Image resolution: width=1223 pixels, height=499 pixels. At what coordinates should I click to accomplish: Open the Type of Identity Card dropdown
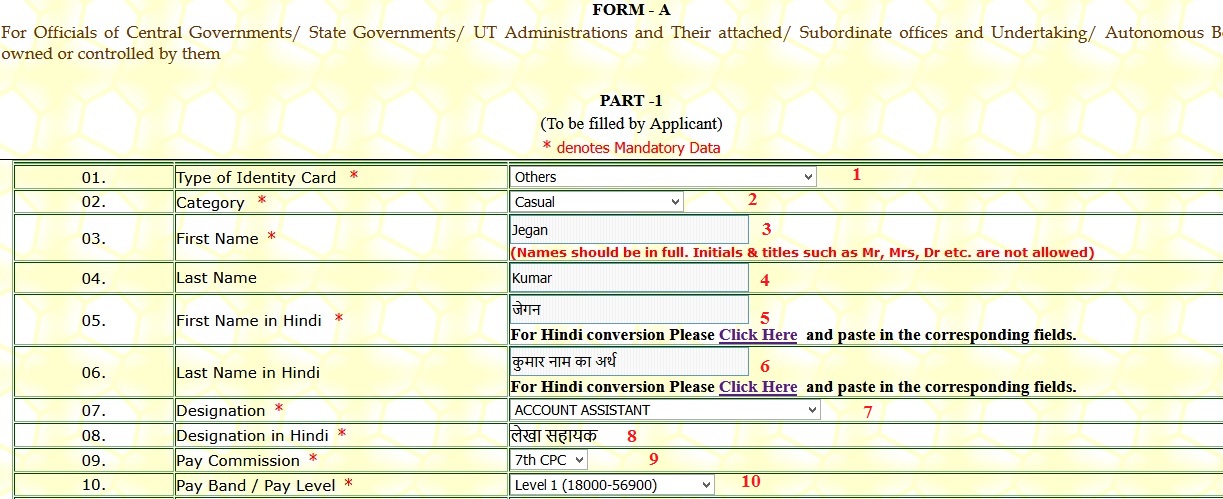[x=663, y=177]
